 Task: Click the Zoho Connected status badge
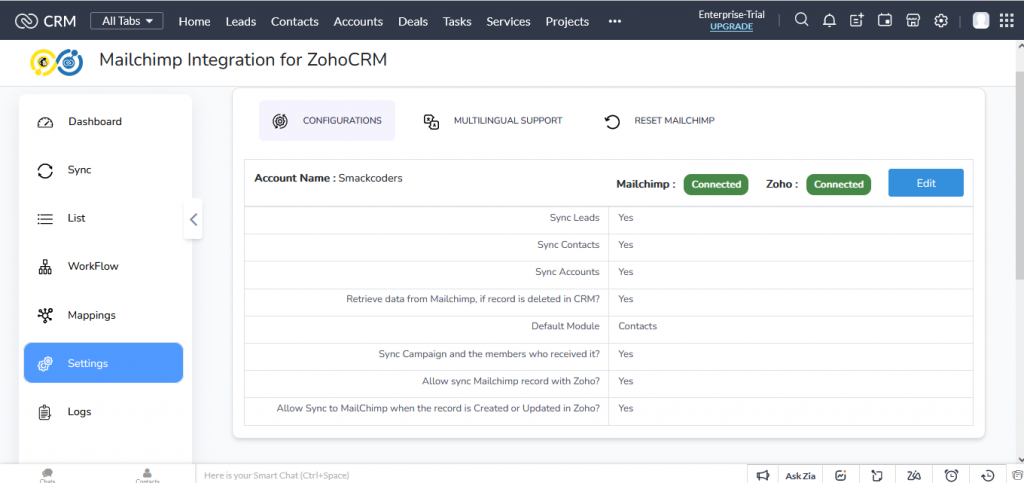click(x=839, y=184)
